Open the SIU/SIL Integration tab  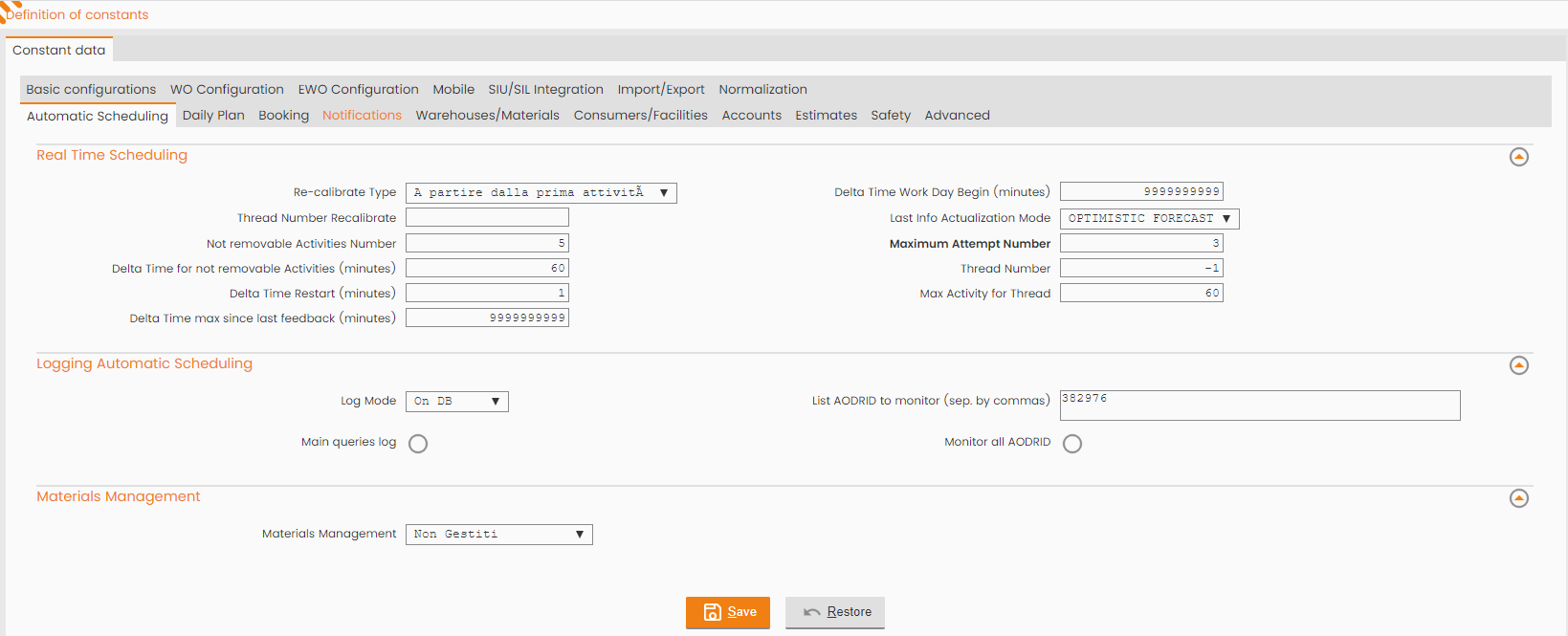point(546,89)
